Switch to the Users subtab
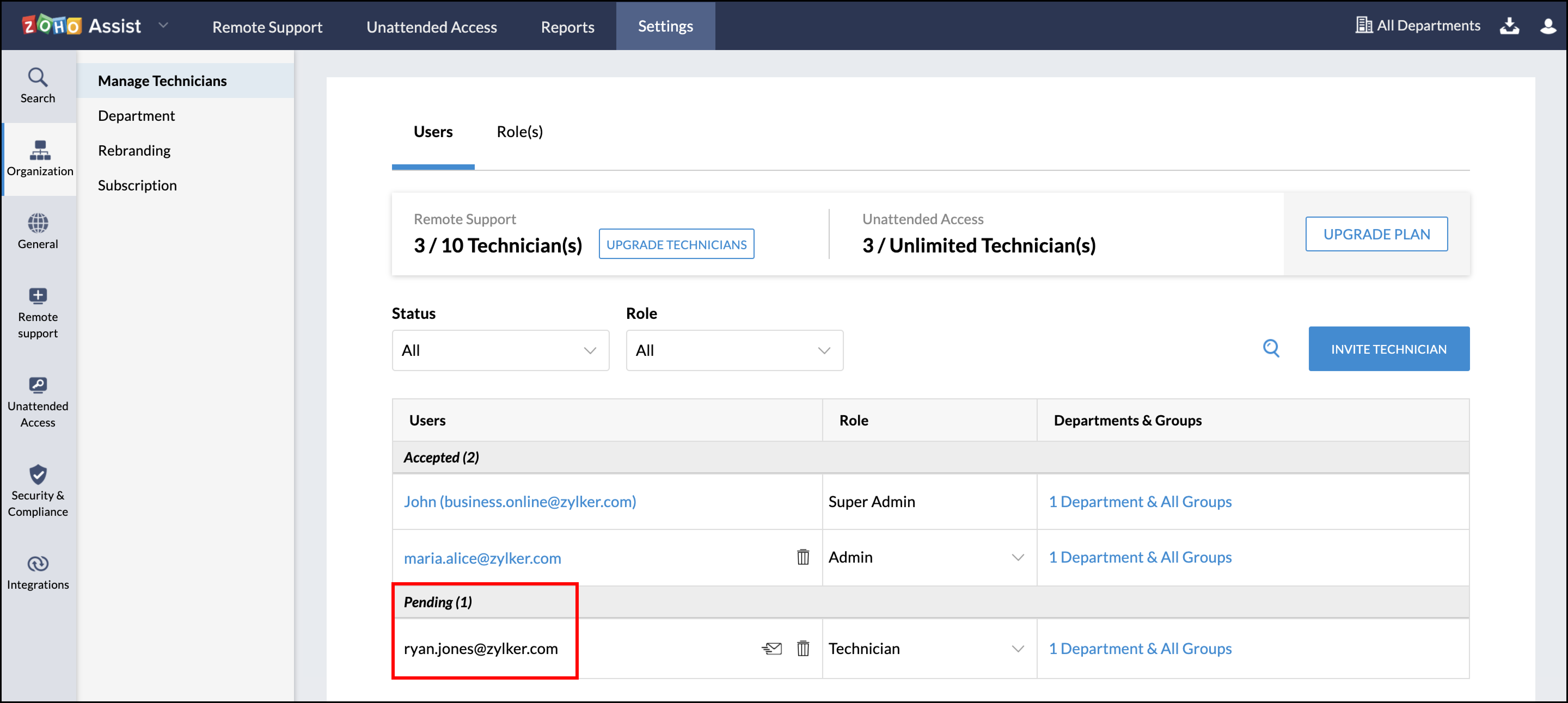The height and width of the screenshot is (703, 1568). pyautogui.click(x=433, y=131)
